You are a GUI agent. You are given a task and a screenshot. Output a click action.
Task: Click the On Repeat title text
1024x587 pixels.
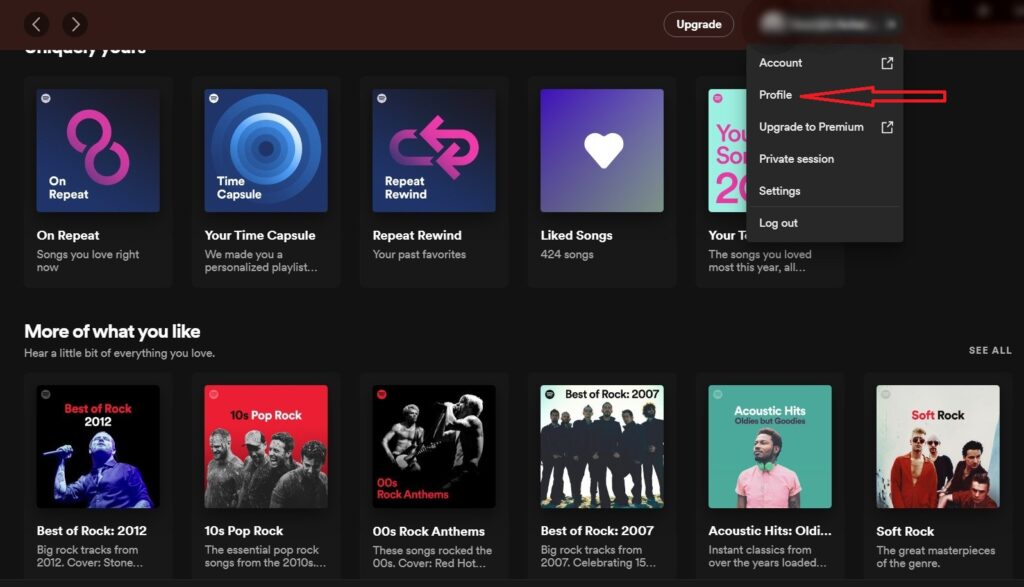click(x=68, y=236)
